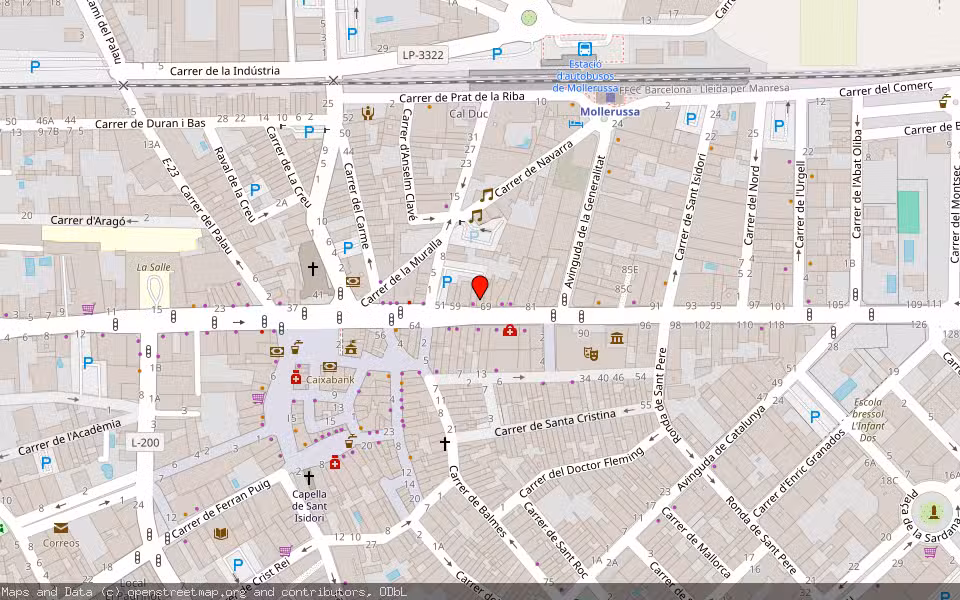Click the Carrer d'Anselm Clavé label
Screen dimensions: 960x600
pos(409,164)
